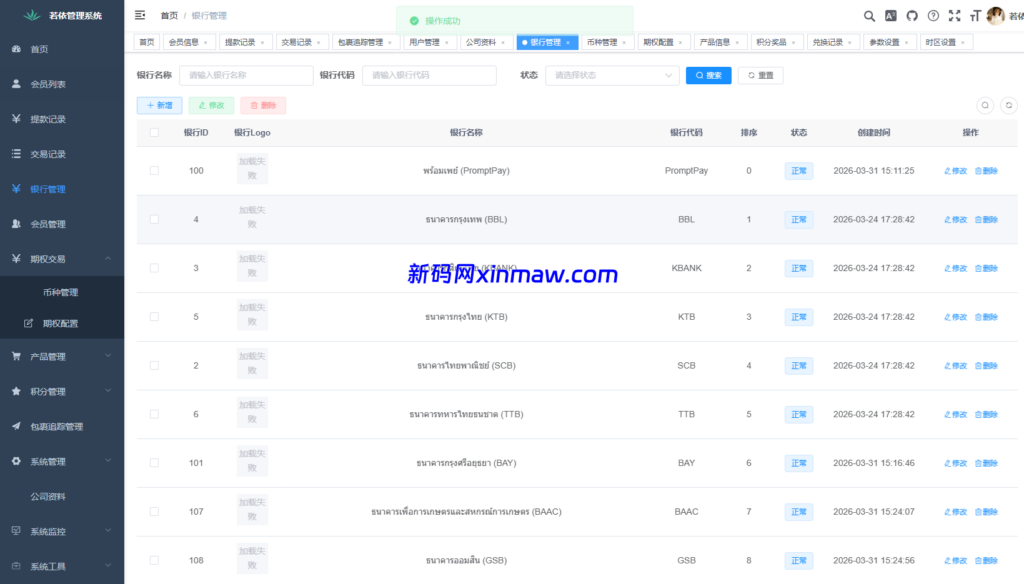Check the row for TTB bank
Screen dimensions: 1024x584
click(154, 414)
